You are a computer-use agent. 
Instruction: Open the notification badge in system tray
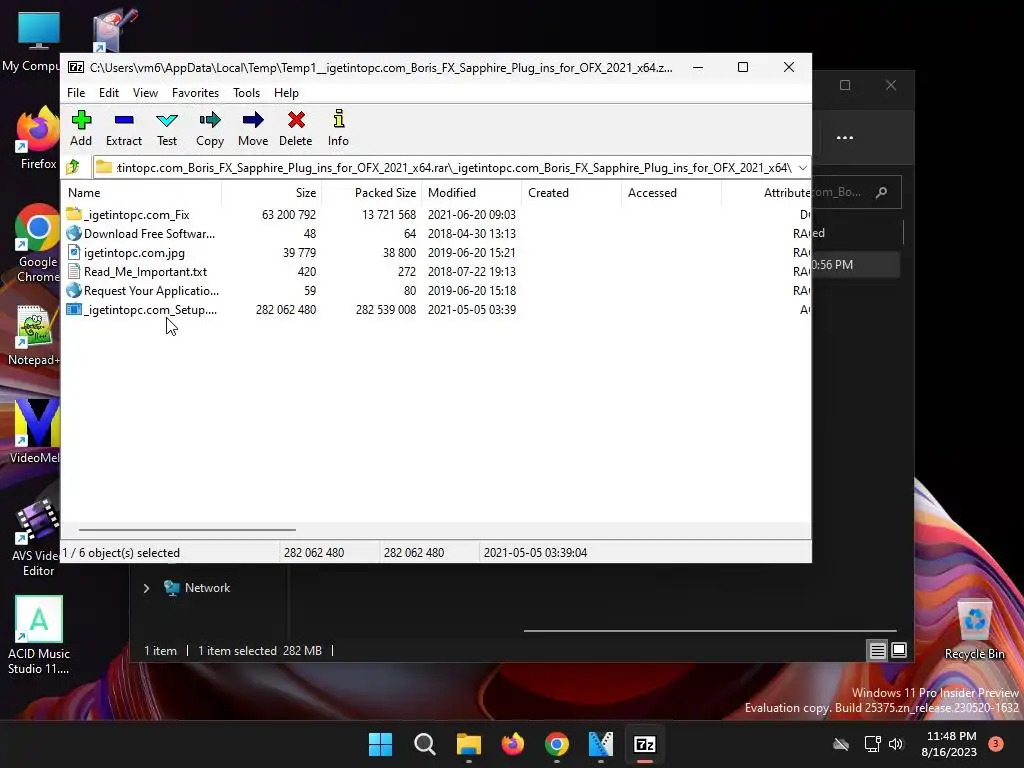(995, 744)
